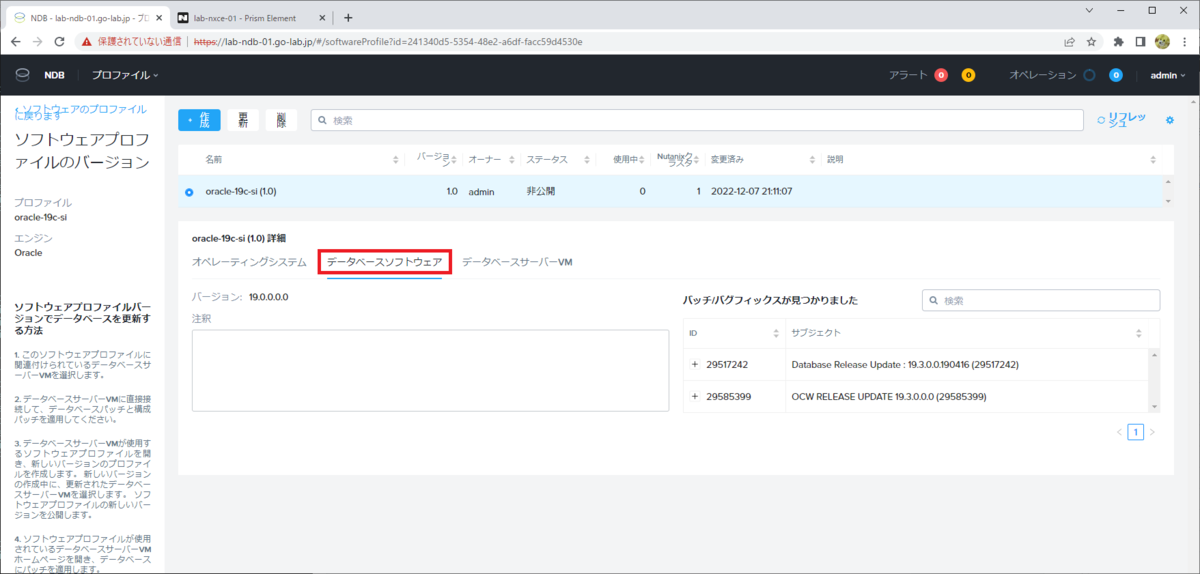This screenshot has height=574, width=1200.
Task: Go to previous page of patches
Action: (1119, 432)
